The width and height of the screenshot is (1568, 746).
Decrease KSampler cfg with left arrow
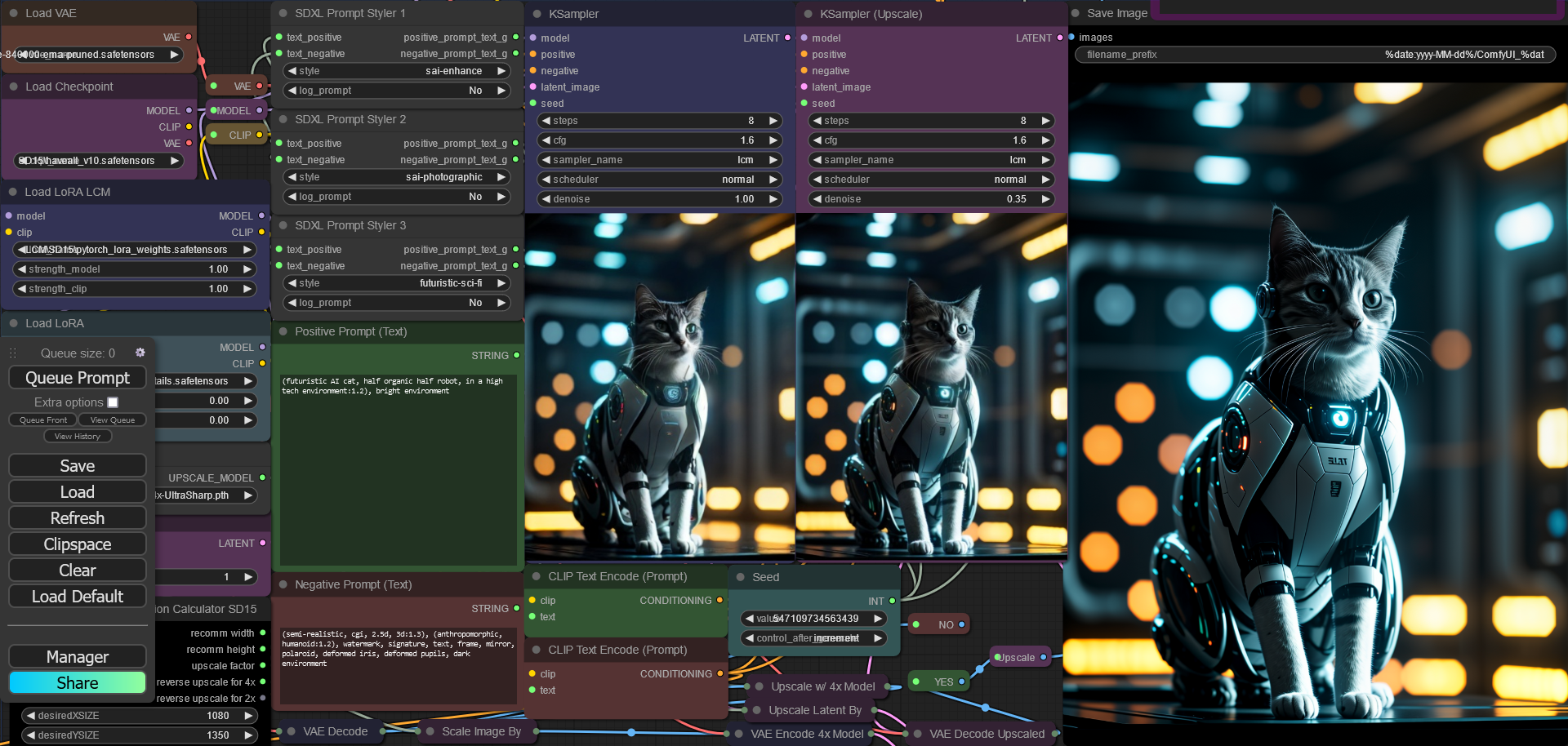tap(546, 140)
